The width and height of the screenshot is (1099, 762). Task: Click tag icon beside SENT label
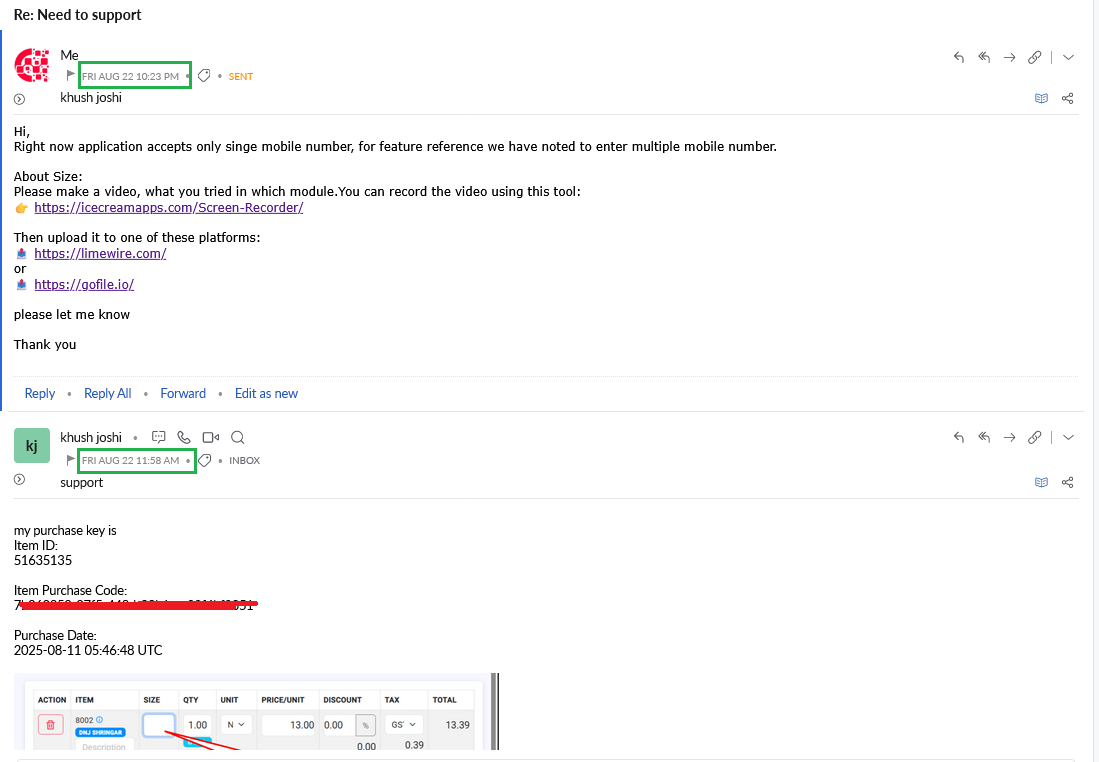click(x=204, y=76)
